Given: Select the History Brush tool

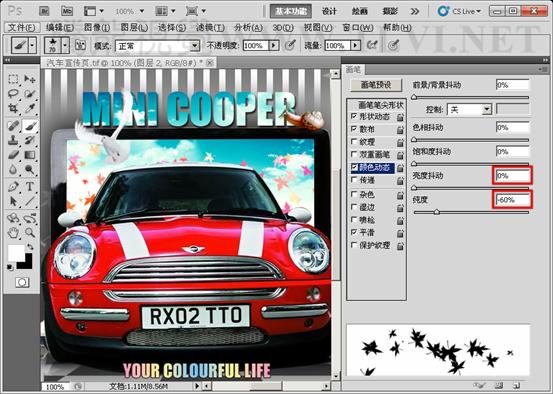Looking at the screenshot, I should coord(30,140).
